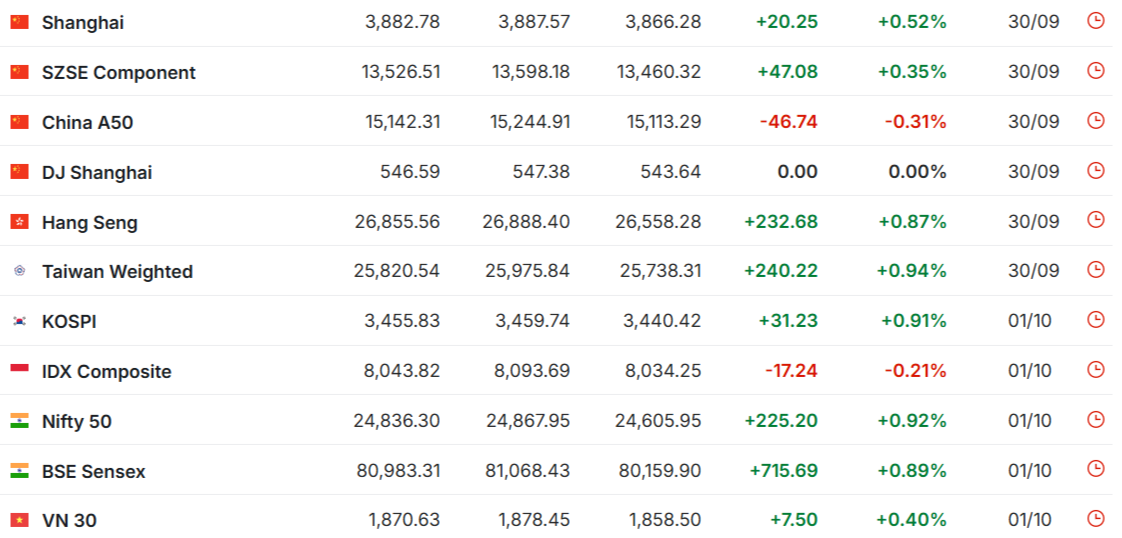Click the clock icon in Hang Seng row
1122x538 pixels.
pos(1096,219)
